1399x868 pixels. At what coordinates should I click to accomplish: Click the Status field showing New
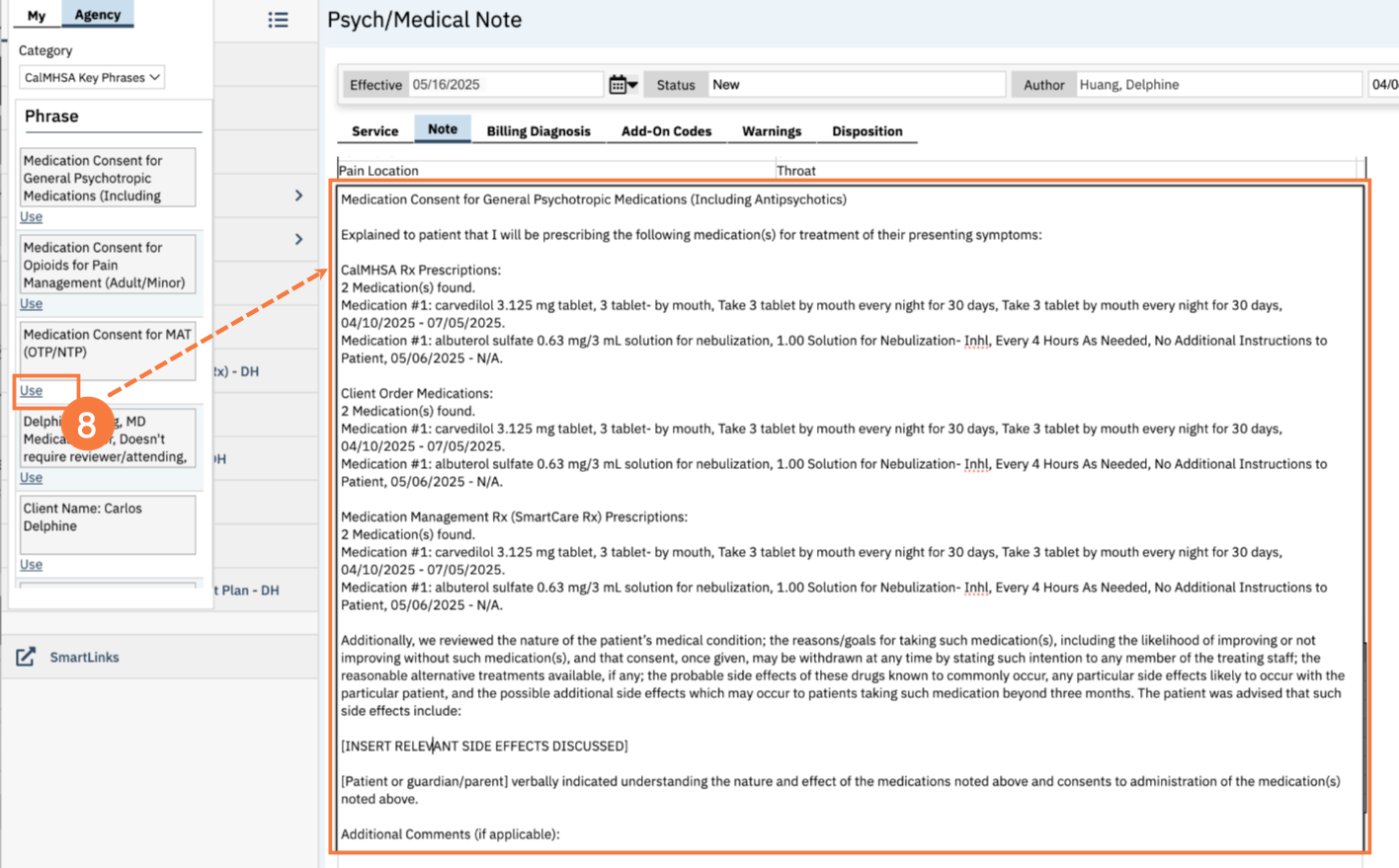[857, 85]
